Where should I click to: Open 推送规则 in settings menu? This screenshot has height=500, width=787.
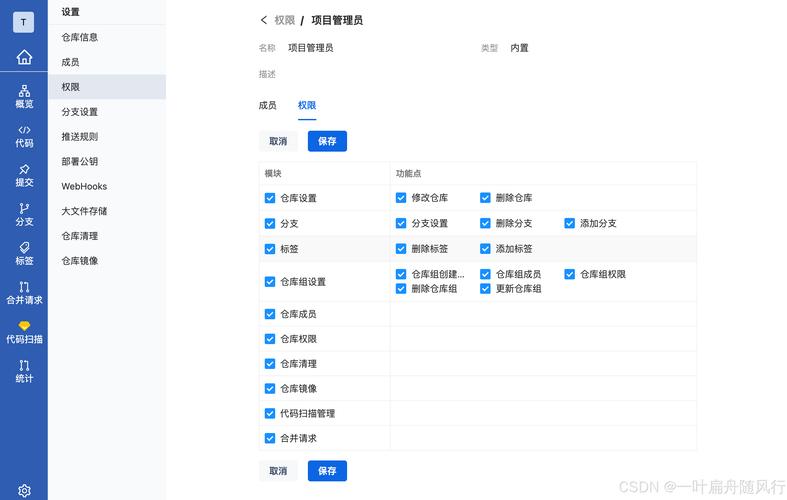[107, 137]
